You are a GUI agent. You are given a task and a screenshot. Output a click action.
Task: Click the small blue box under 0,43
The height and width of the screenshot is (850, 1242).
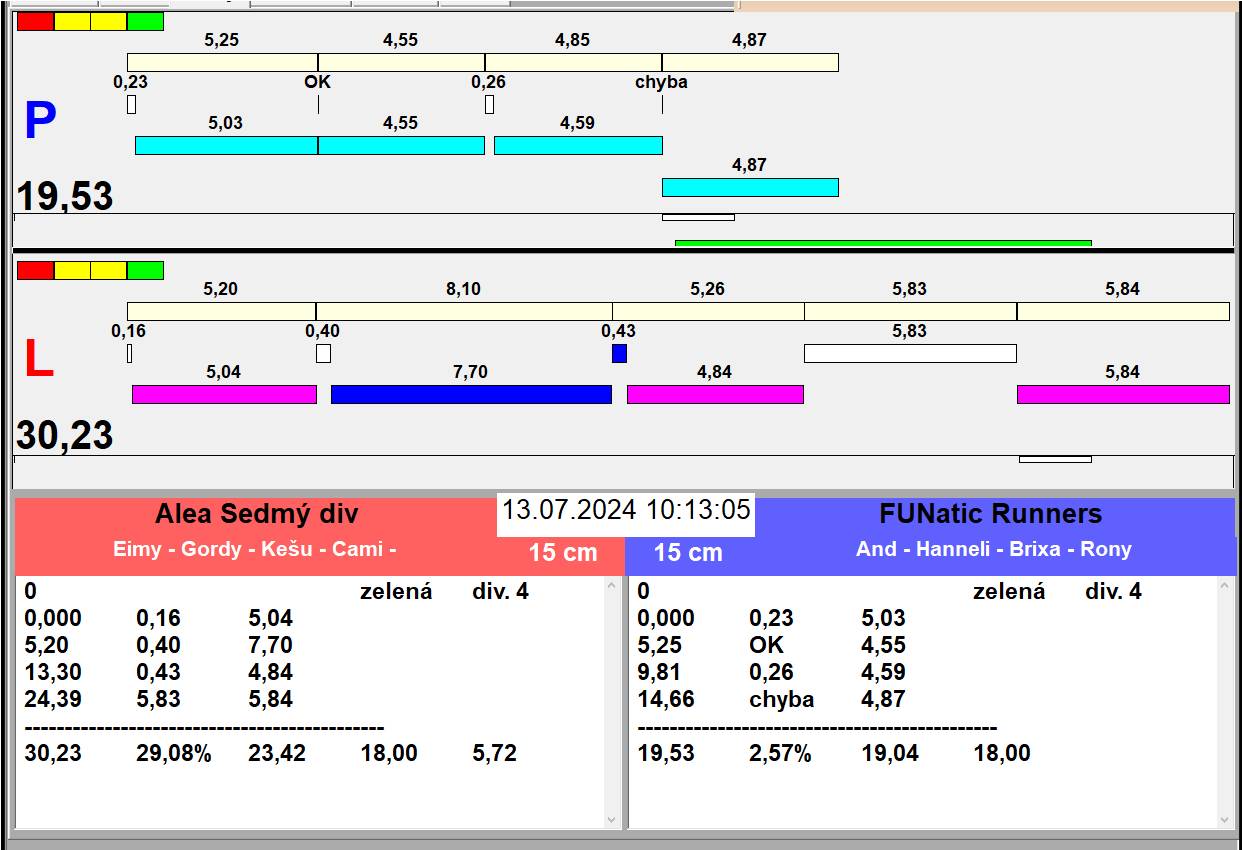pyautogui.click(x=619, y=353)
